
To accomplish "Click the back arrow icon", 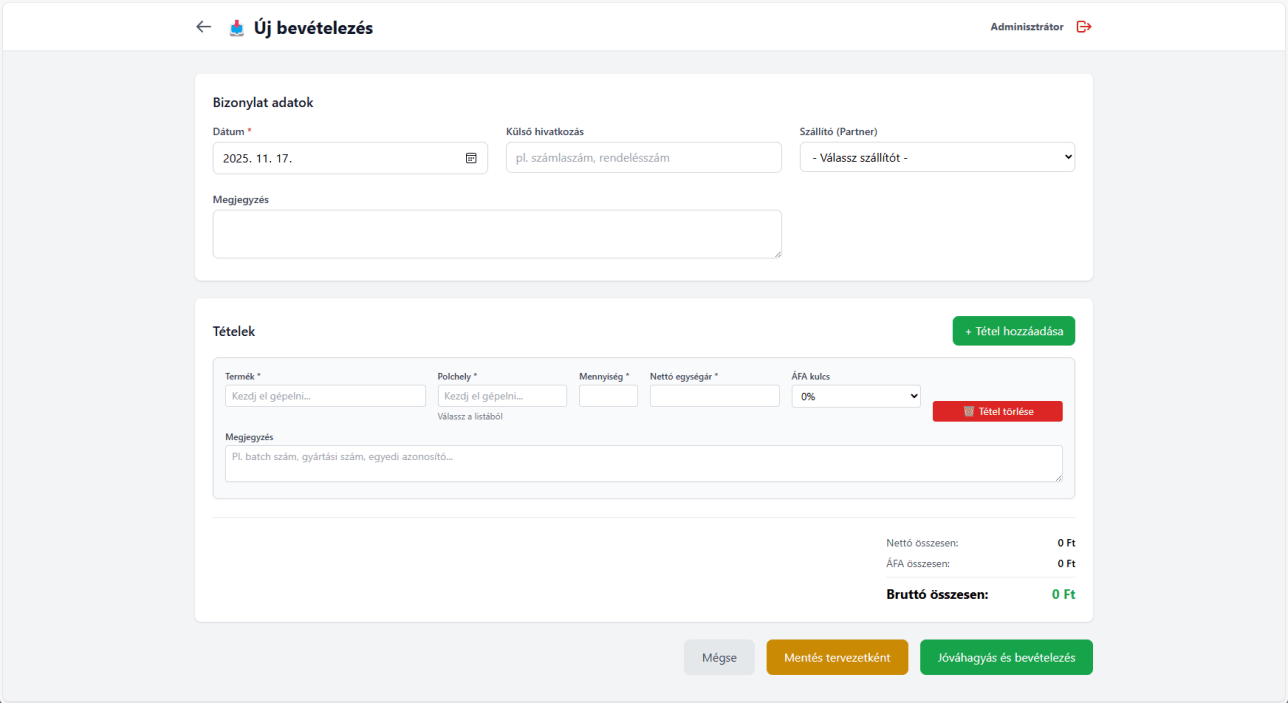I will (204, 27).
